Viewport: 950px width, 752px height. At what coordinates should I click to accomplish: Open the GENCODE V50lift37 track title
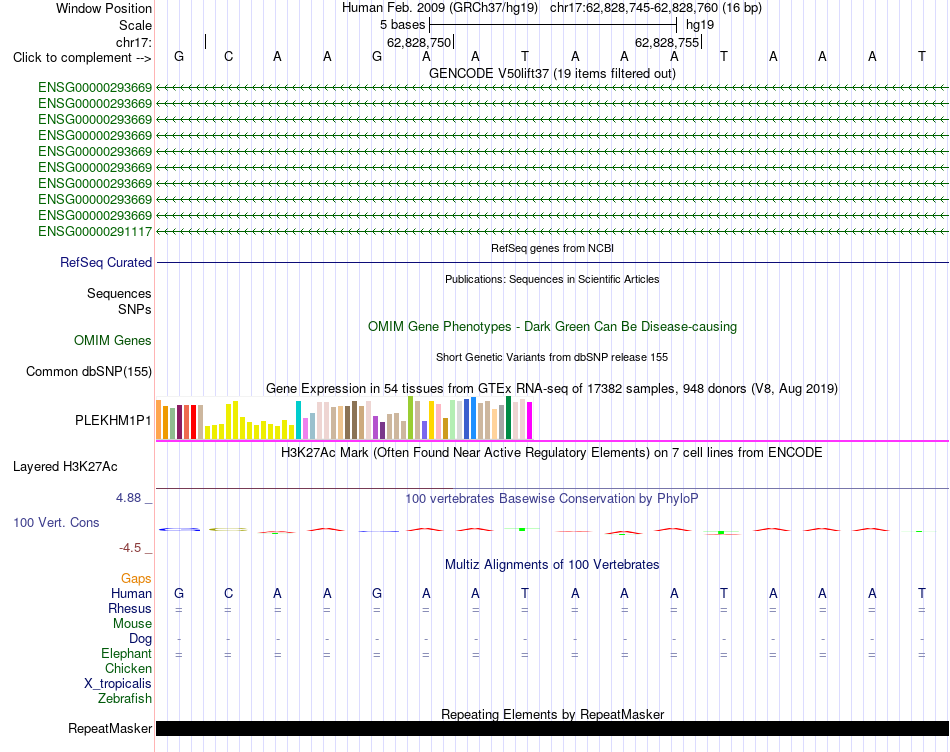point(552,73)
